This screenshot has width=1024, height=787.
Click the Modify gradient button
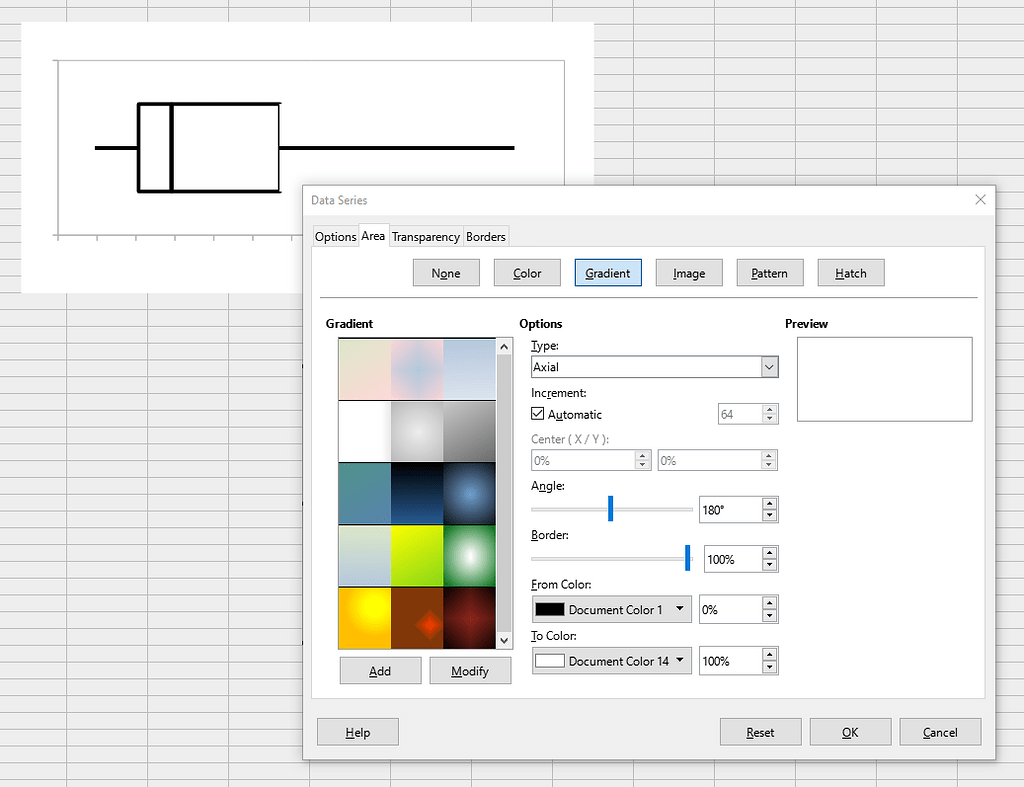[x=470, y=670]
